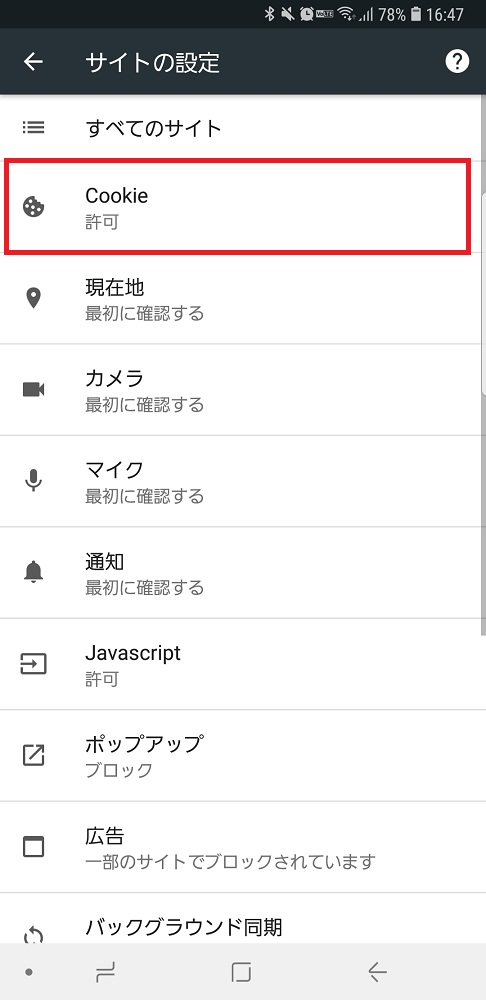Tap the ポップアップ external-link icon

pyautogui.click(x=33, y=755)
